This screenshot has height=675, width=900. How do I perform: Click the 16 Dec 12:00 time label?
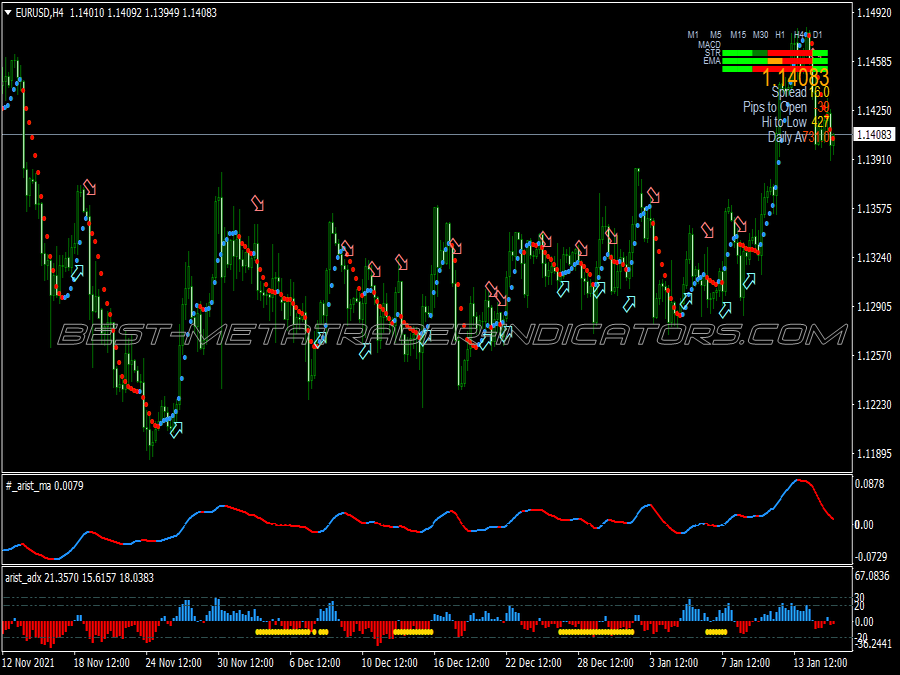461,662
